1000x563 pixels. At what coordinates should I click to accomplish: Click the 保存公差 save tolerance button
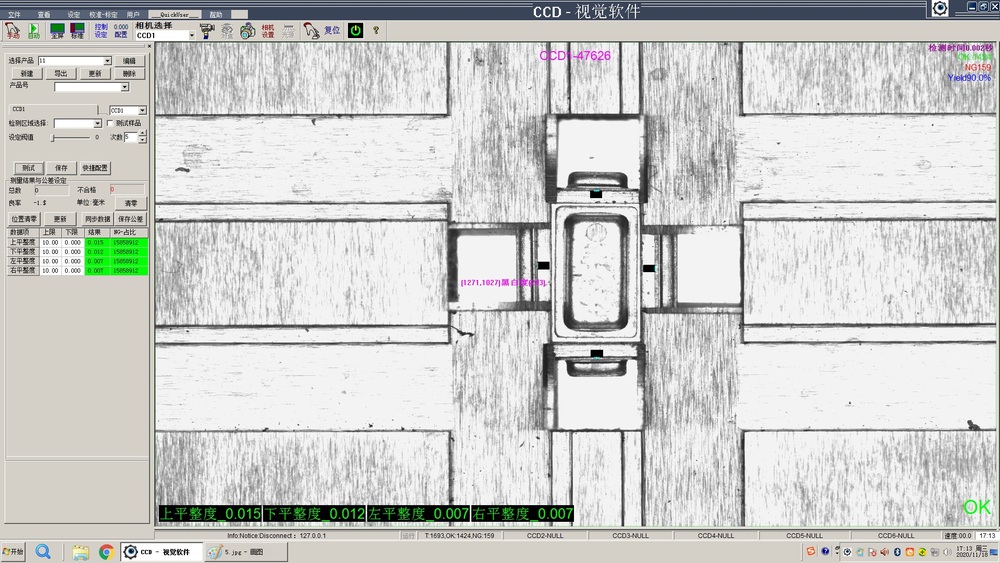click(130, 218)
